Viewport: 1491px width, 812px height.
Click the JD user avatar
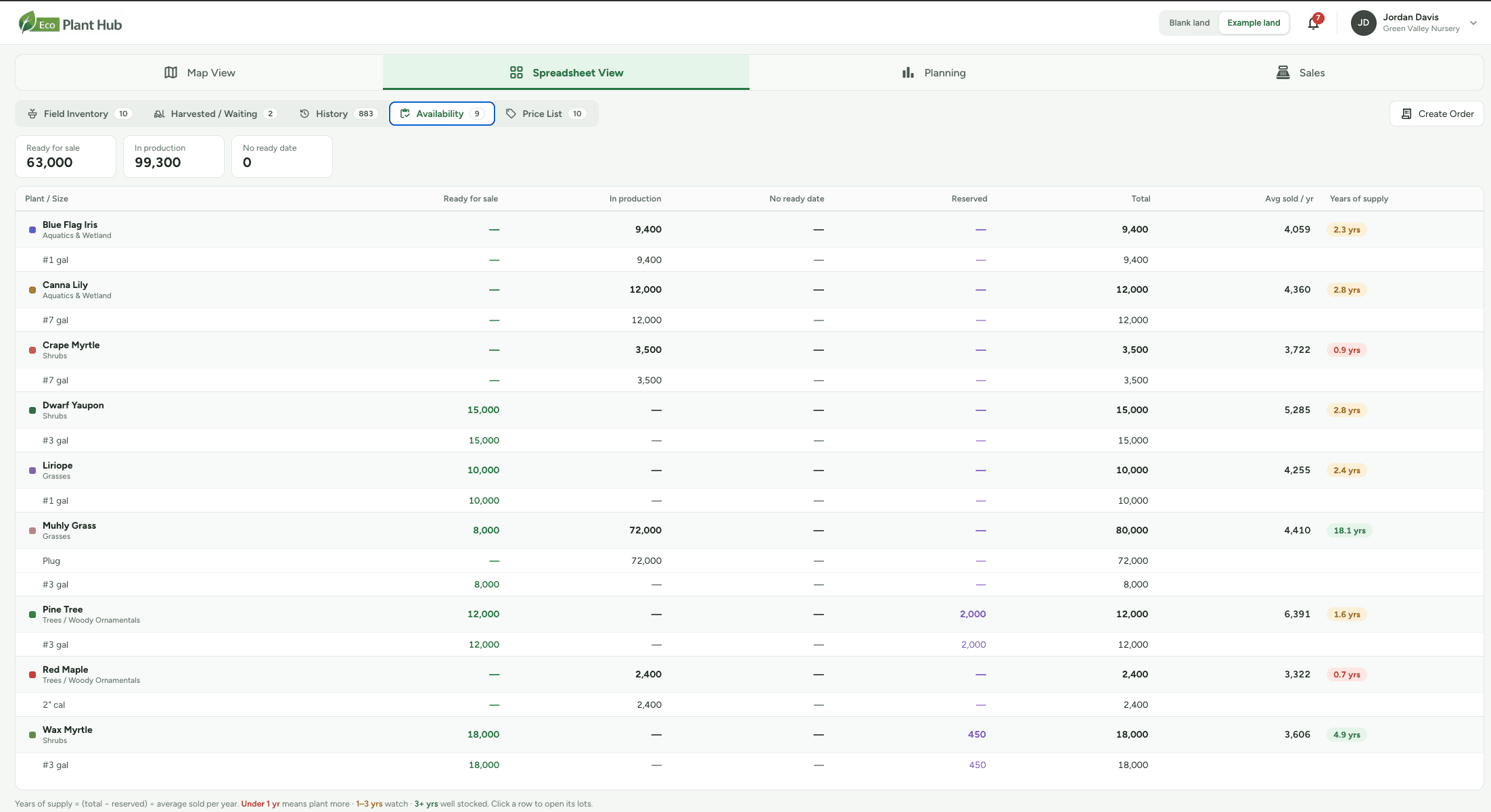tap(1363, 23)
